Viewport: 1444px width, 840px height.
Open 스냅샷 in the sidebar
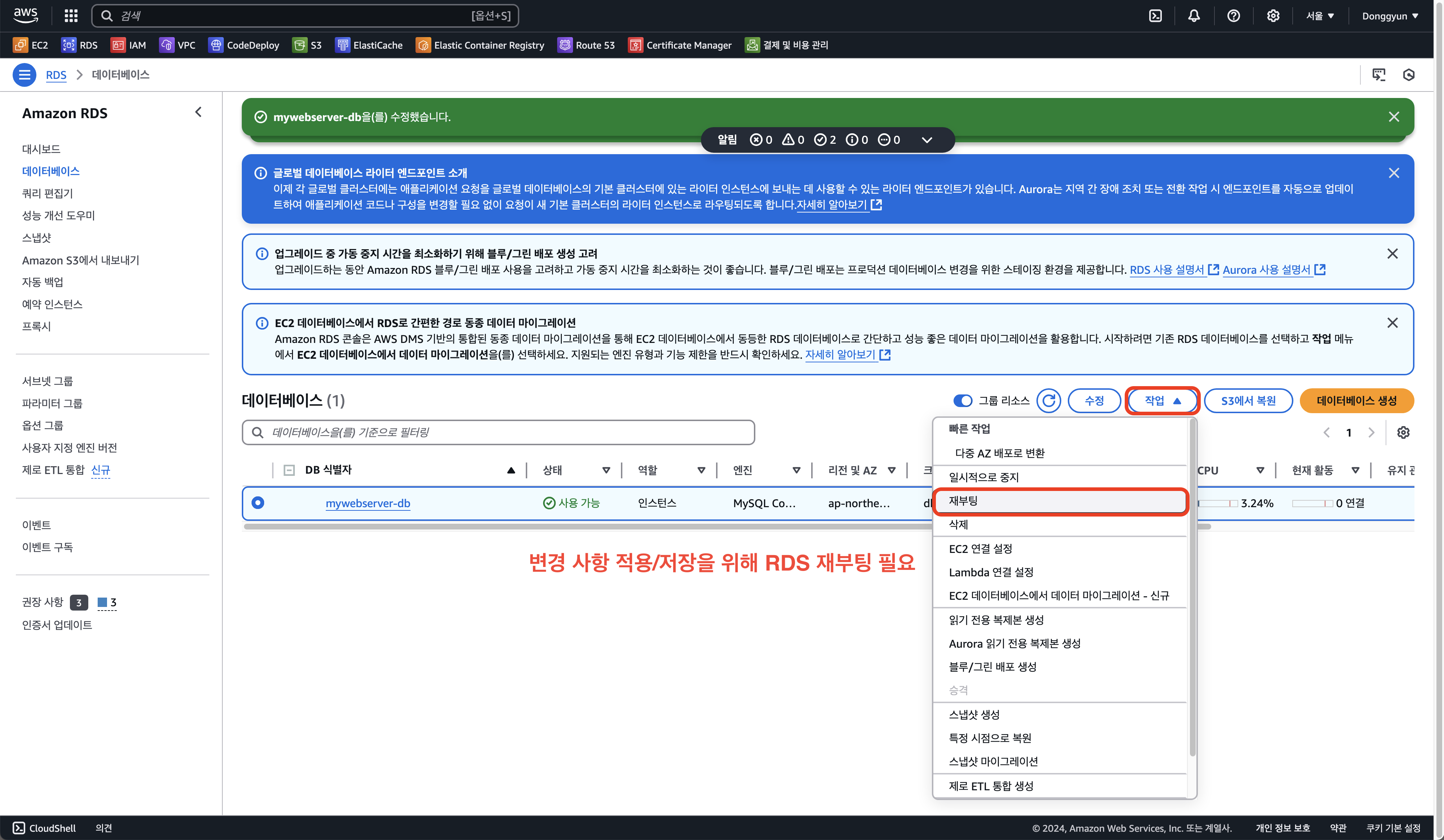[x=37, y=238]
